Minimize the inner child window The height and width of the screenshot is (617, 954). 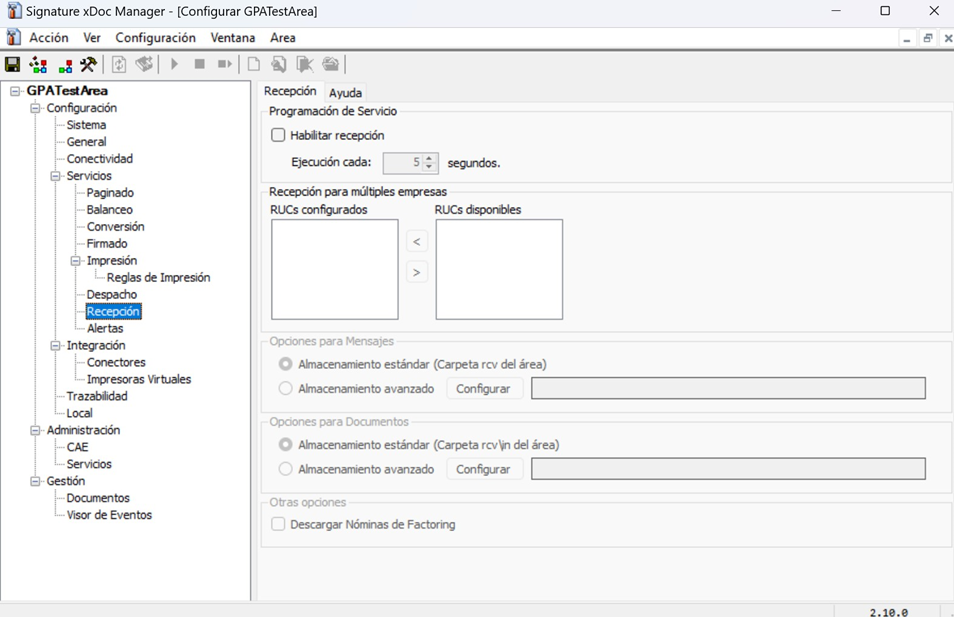pyautogui.click(x=907, y=38)
